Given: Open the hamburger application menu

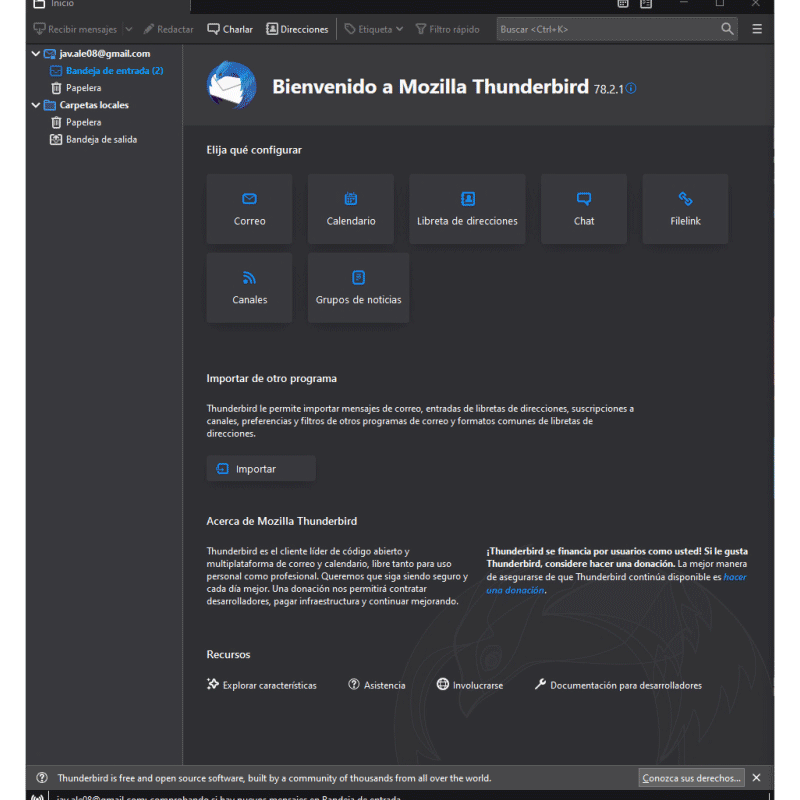Looking at the screenshot, I should click(x=757, y=29).
